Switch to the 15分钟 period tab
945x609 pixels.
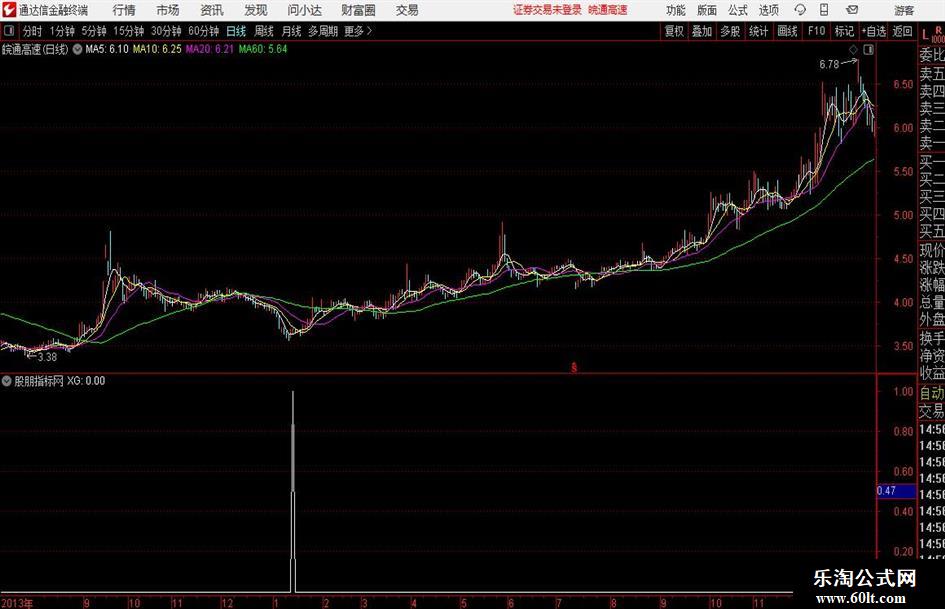coord(128,31)
